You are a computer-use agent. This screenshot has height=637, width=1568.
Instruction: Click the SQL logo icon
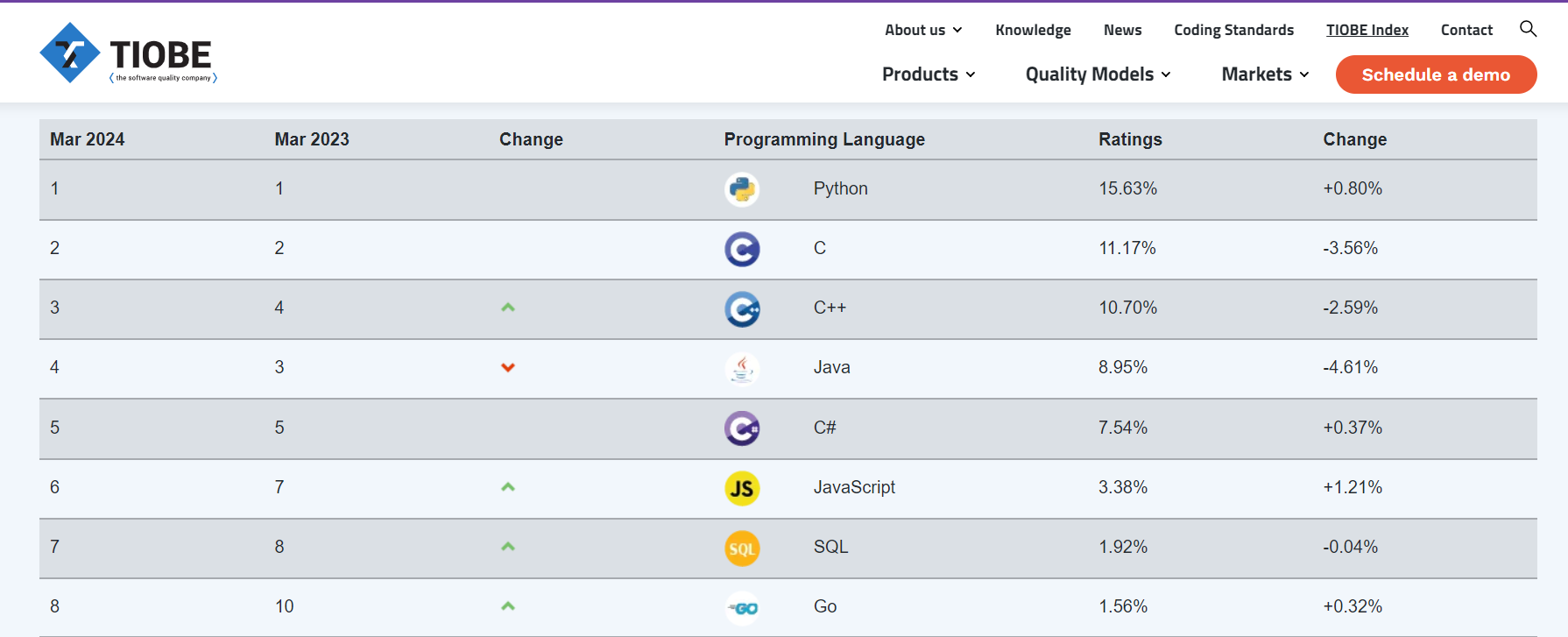(x=742, y=548)
